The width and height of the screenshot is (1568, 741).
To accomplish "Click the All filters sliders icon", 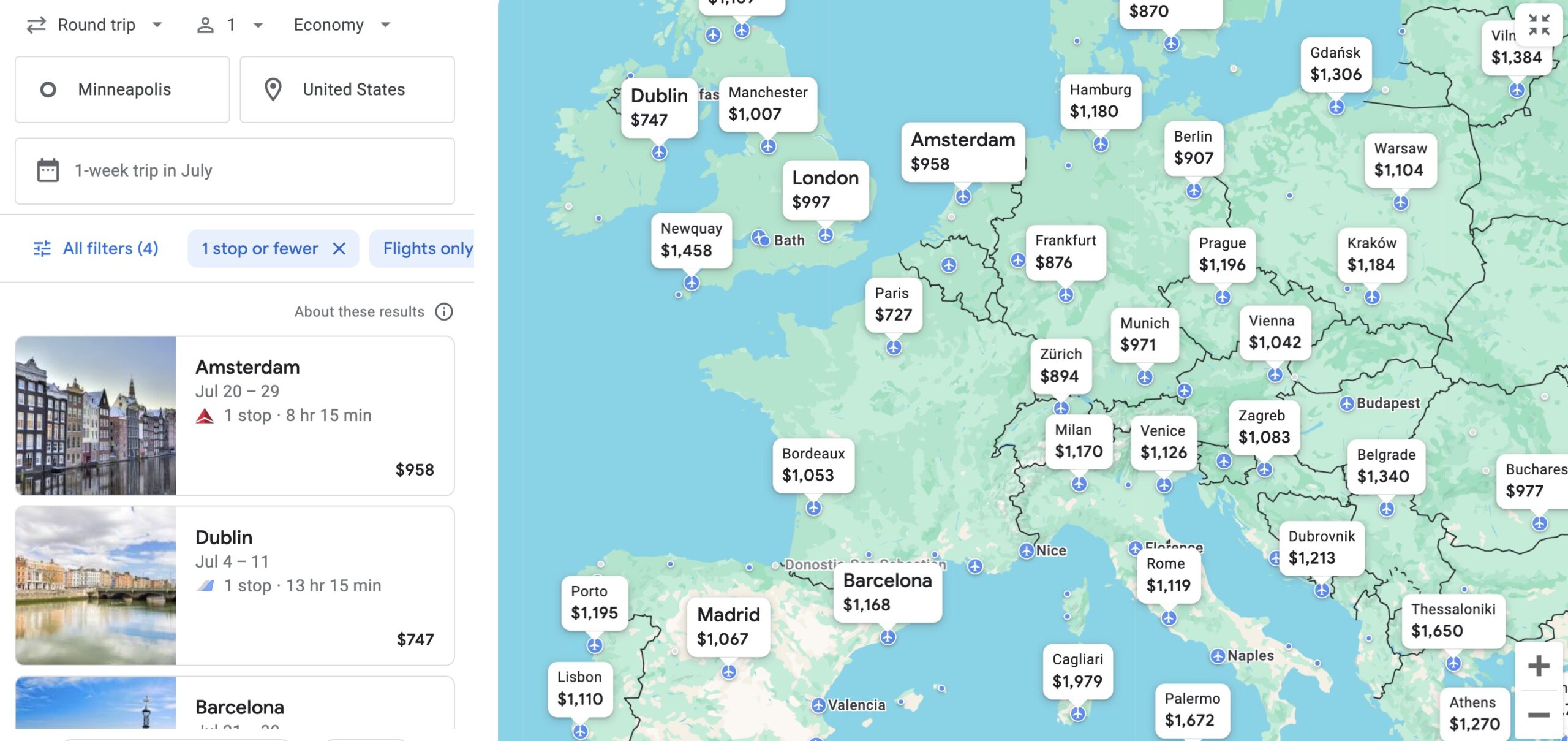I will tap(42, 248).
